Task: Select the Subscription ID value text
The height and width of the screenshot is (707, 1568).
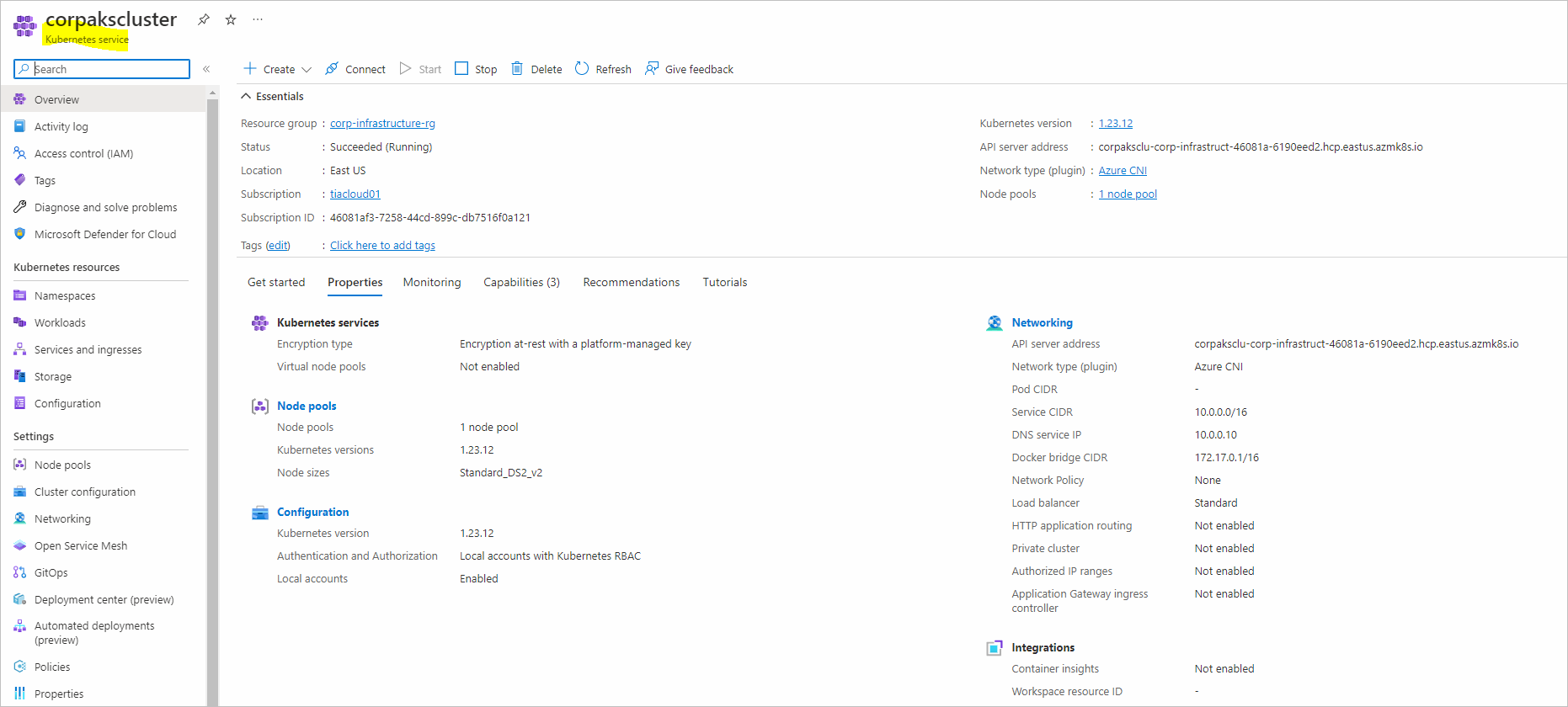Action: pyautogui.click(x=430, y=217)
